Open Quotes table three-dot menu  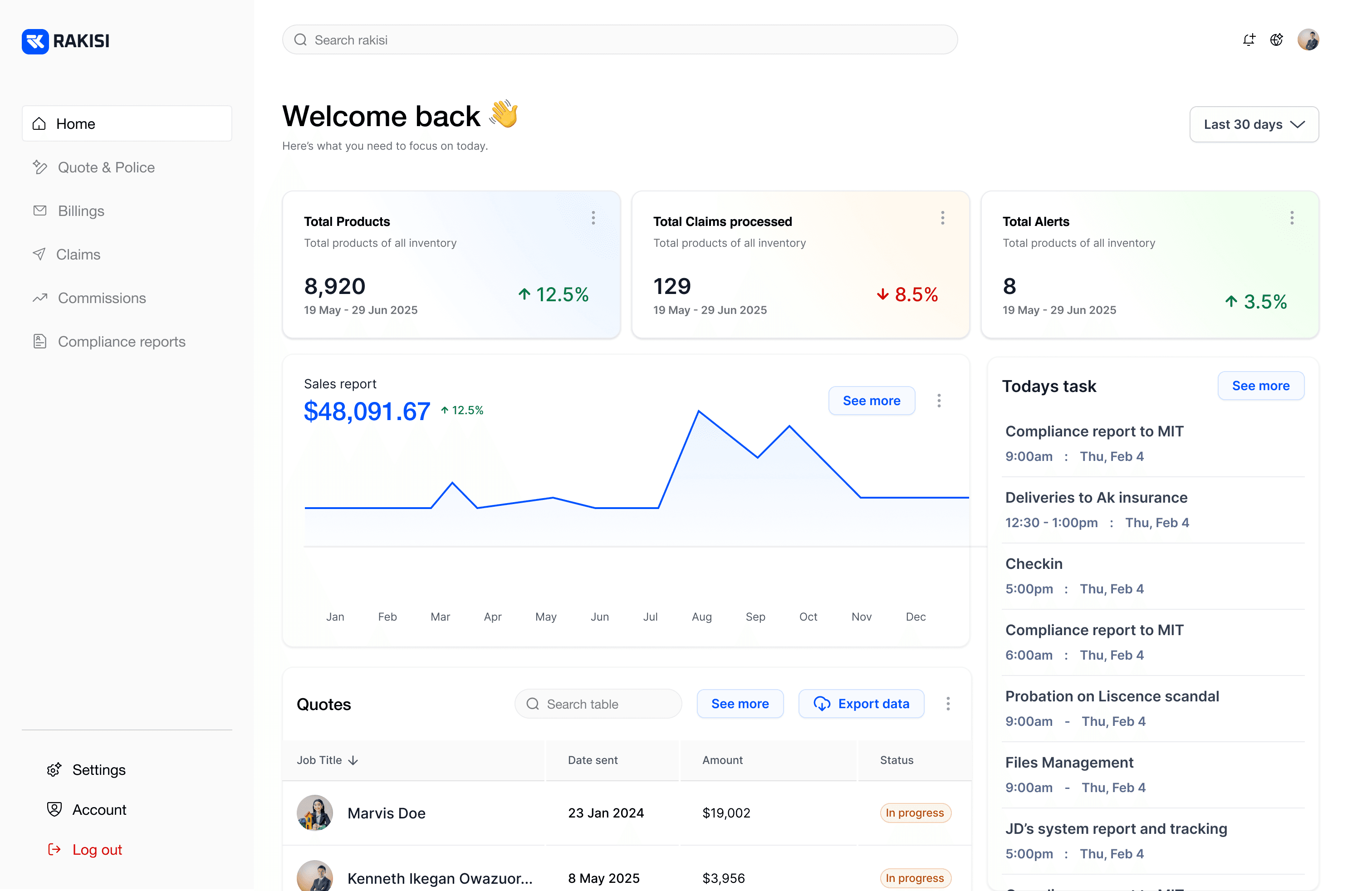coord(948,704)
